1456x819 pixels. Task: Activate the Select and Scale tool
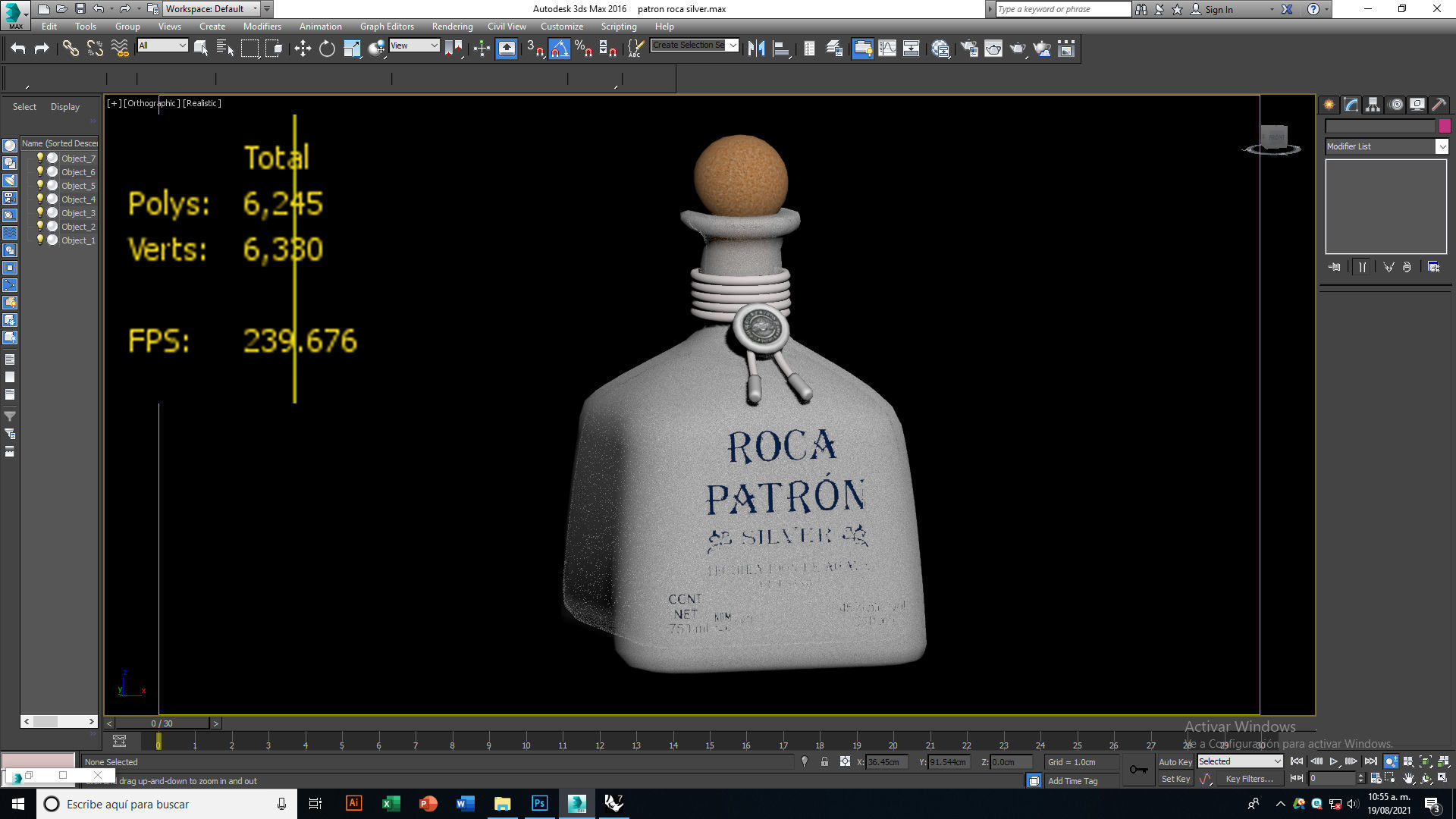352,49
